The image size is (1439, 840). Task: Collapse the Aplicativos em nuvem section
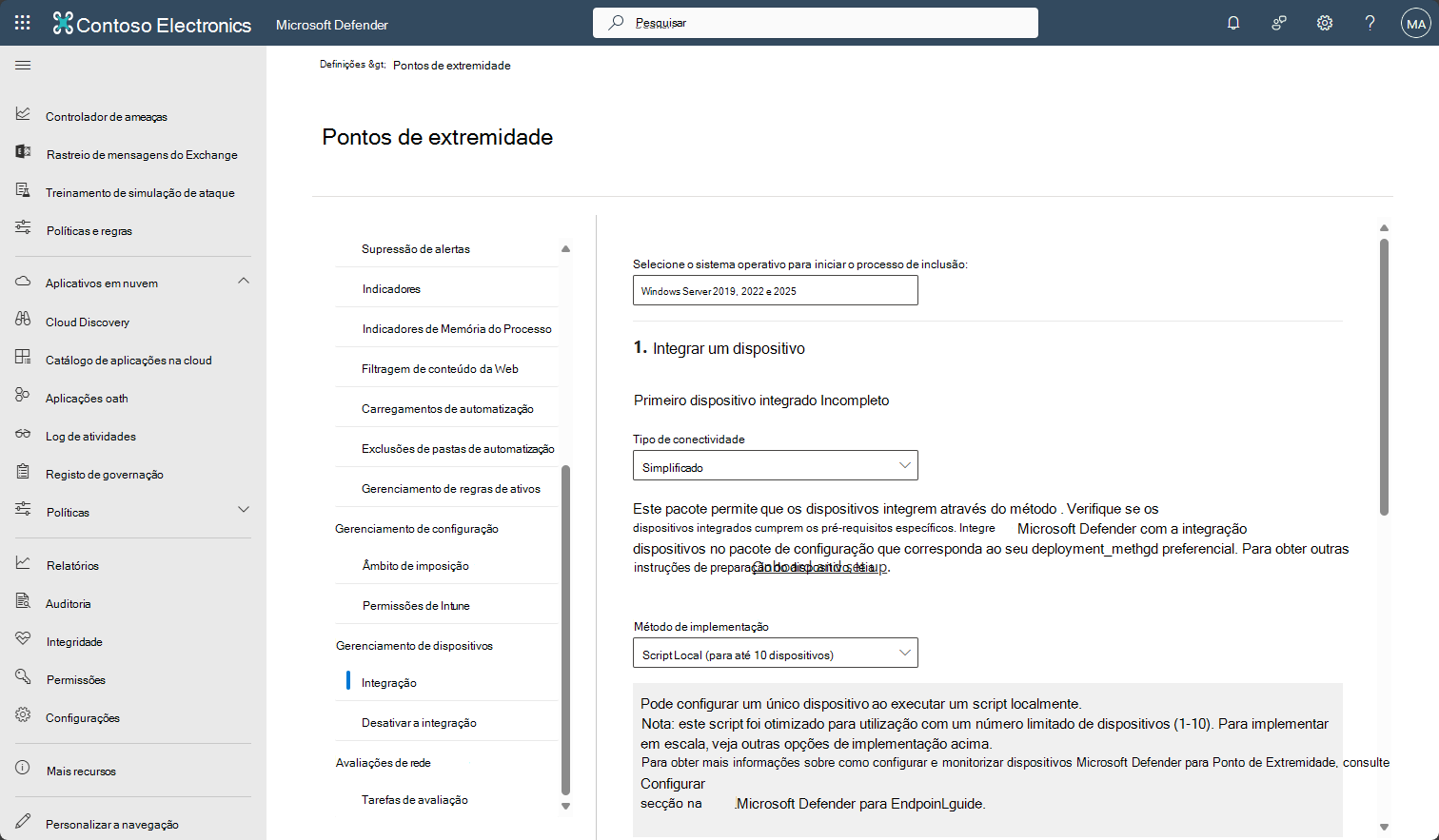tap(244, 282)
